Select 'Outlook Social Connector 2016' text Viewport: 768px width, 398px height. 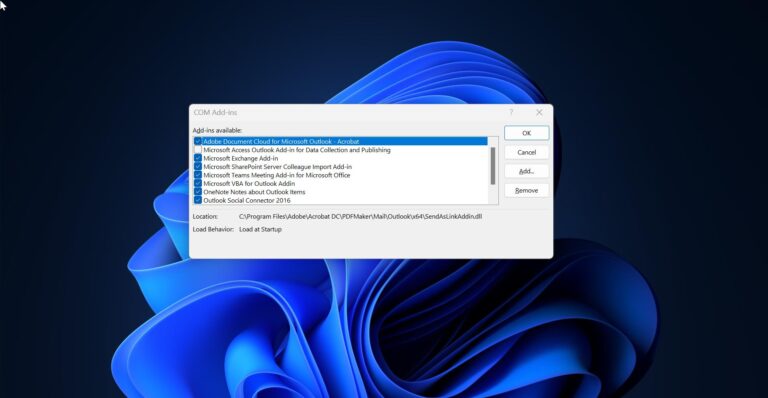coord(247,200)
